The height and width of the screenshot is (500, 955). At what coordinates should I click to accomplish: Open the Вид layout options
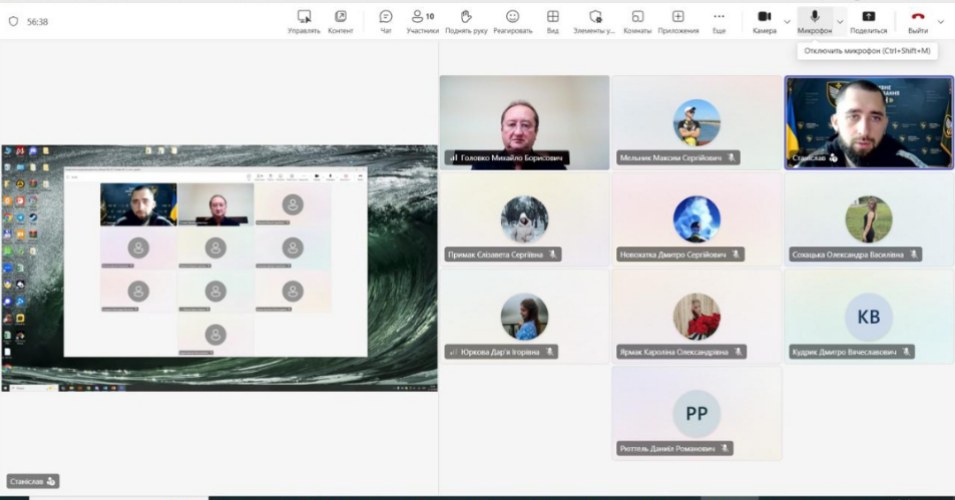click(552, 22)
